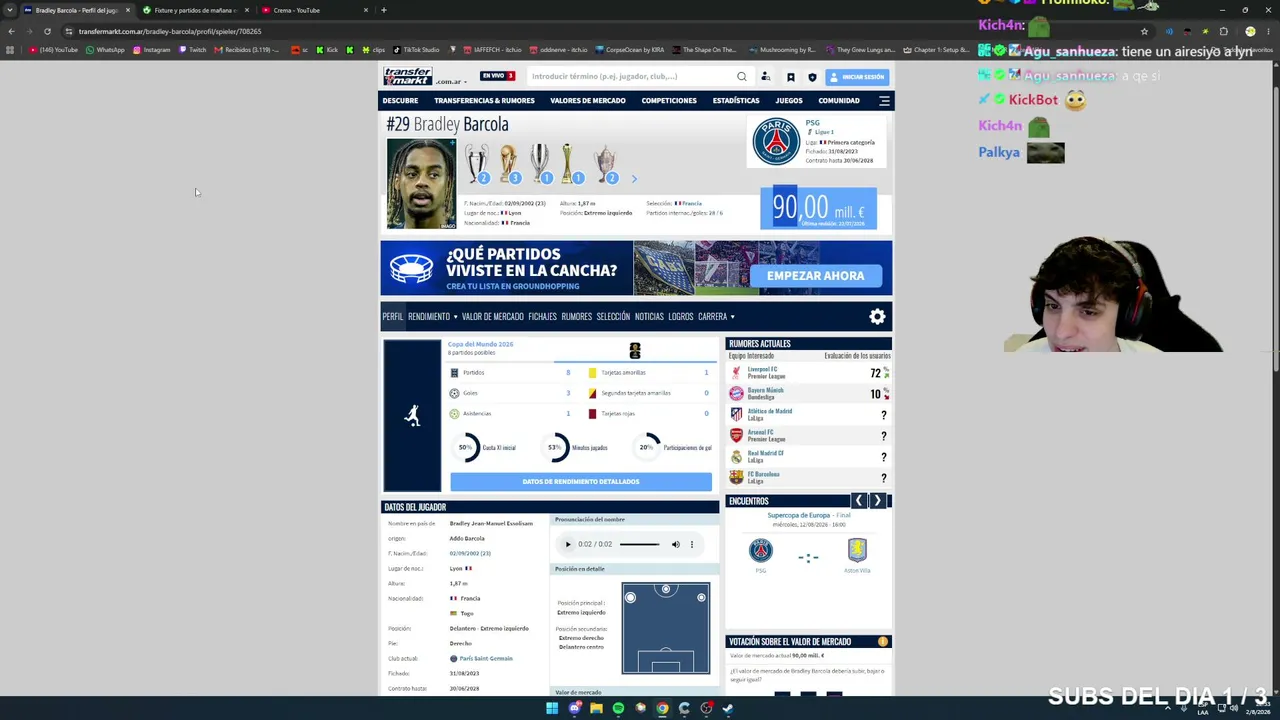
Task: Switch to the Valor de Mercado tab
Action: 493,317
